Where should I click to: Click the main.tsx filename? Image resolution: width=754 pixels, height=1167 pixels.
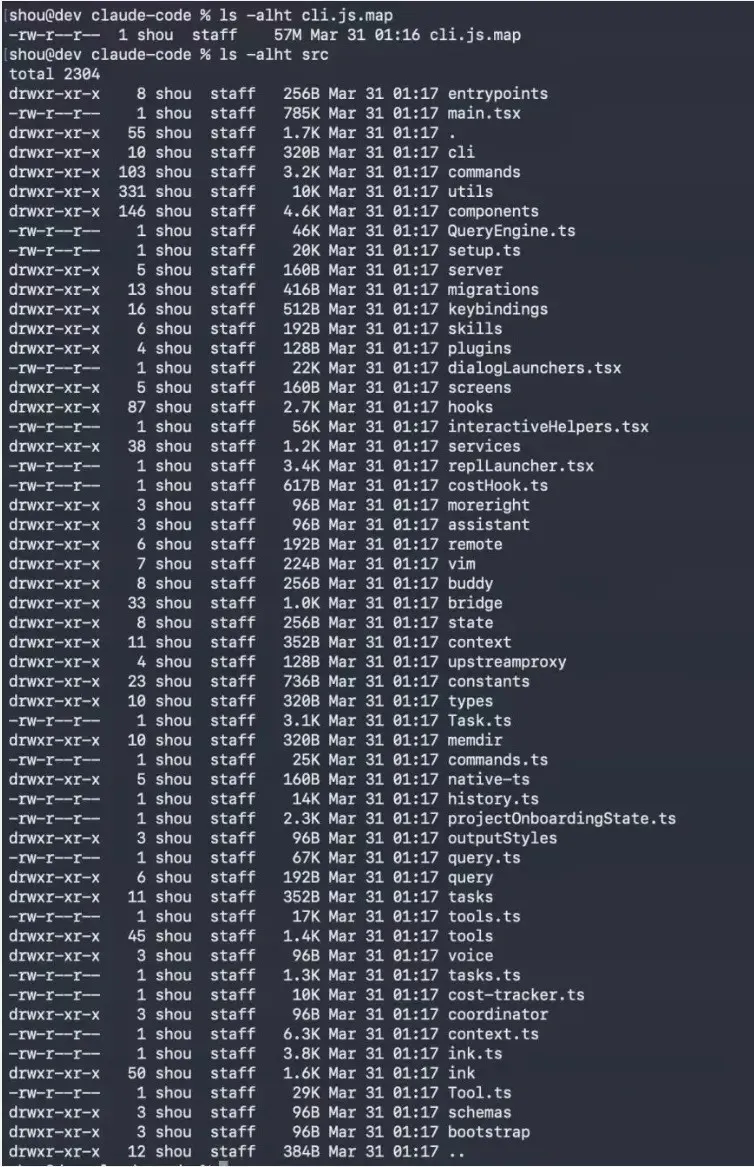484,113
